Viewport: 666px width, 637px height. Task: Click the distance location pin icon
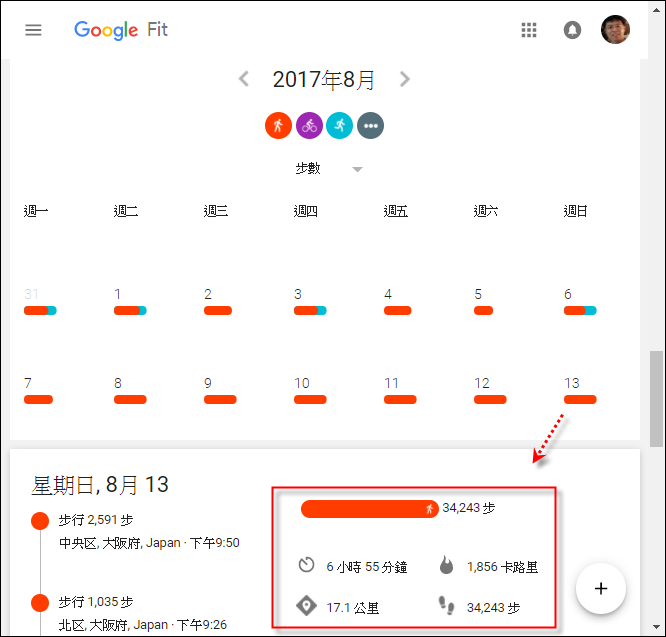pyautogui.click(x=306, y=606)
